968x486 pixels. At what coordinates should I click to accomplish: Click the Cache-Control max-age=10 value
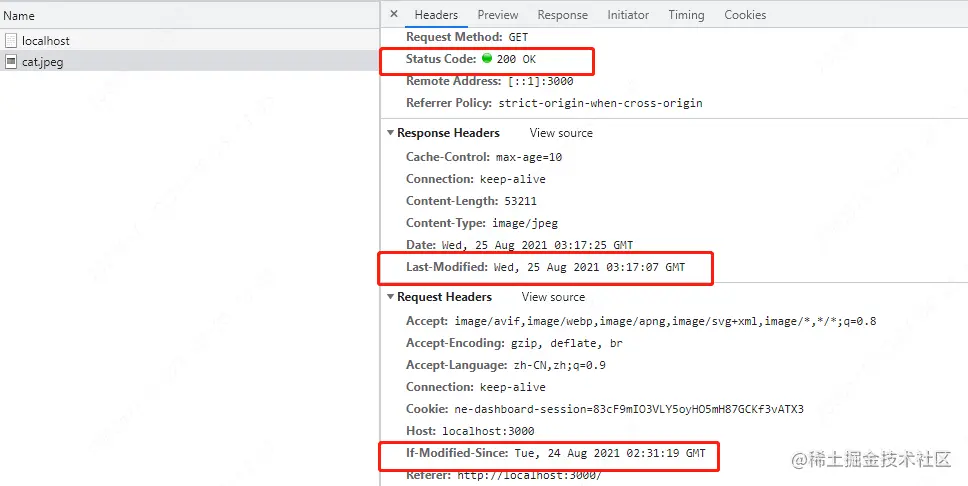528,157
